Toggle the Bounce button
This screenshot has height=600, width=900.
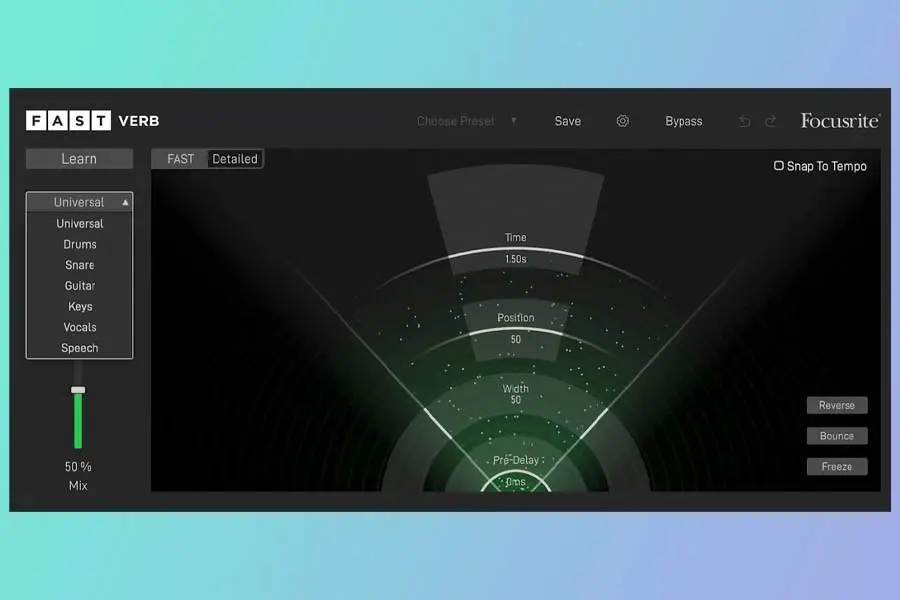(x=837, y=436)
